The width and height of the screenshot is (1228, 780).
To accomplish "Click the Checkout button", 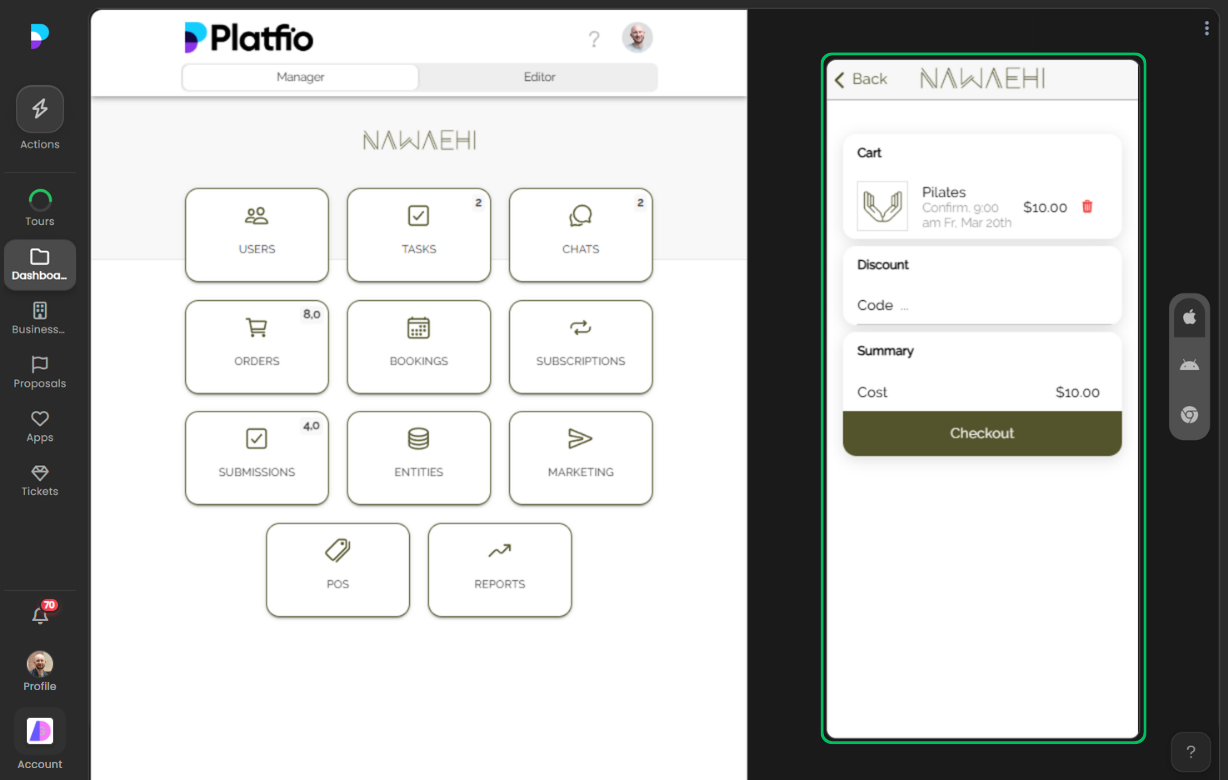I will pos(981,433).
